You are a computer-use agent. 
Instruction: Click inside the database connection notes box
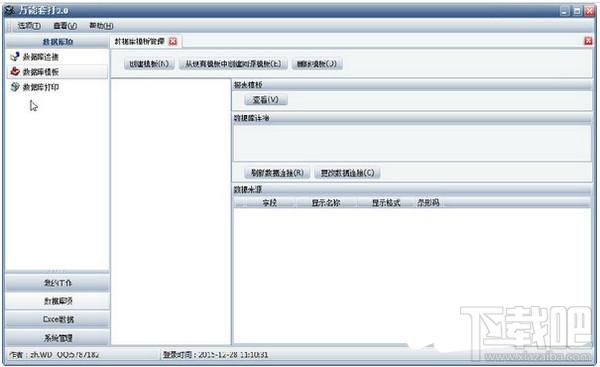click(412, 143)
